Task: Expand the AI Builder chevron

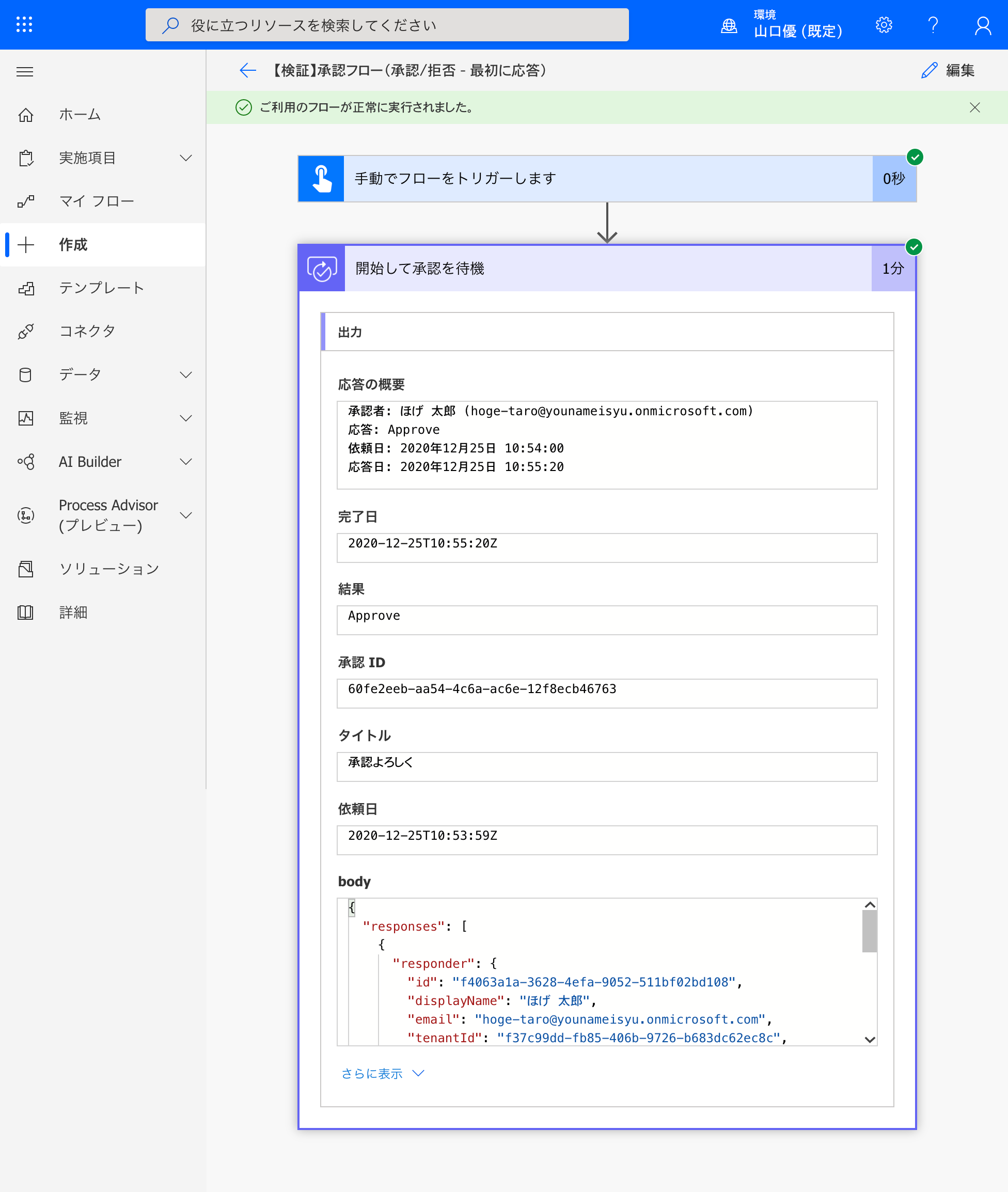Action: coord(186,462)
